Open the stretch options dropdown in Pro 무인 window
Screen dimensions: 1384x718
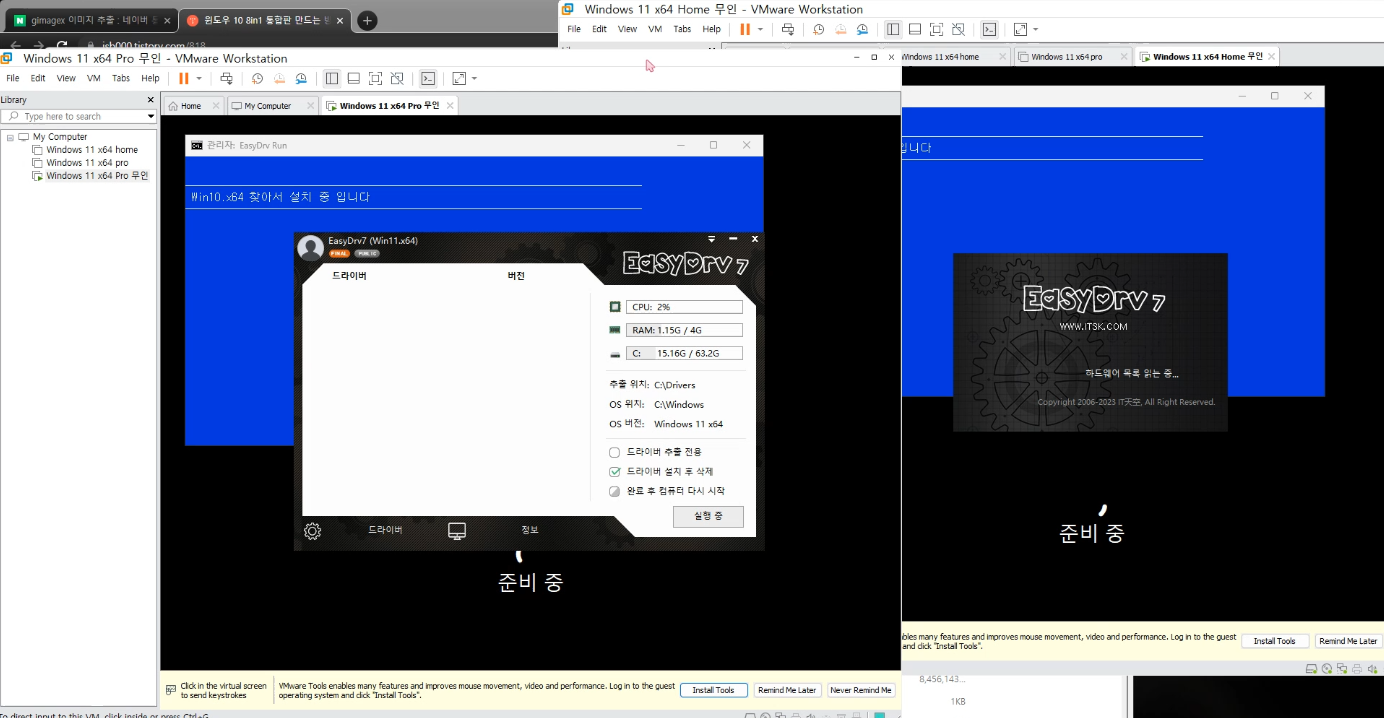click(474, 78)
